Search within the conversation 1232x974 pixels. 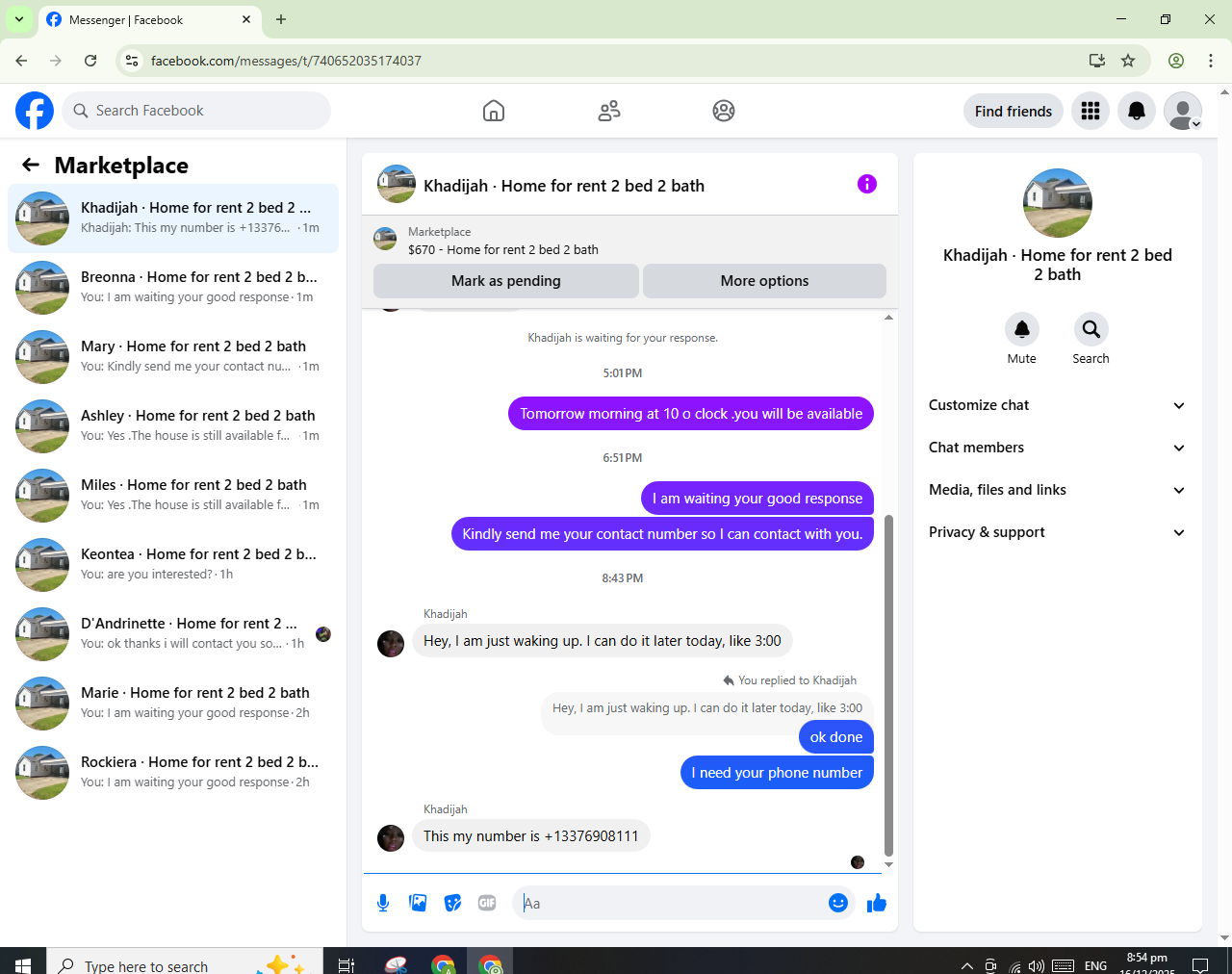(x=1091, y=329)
